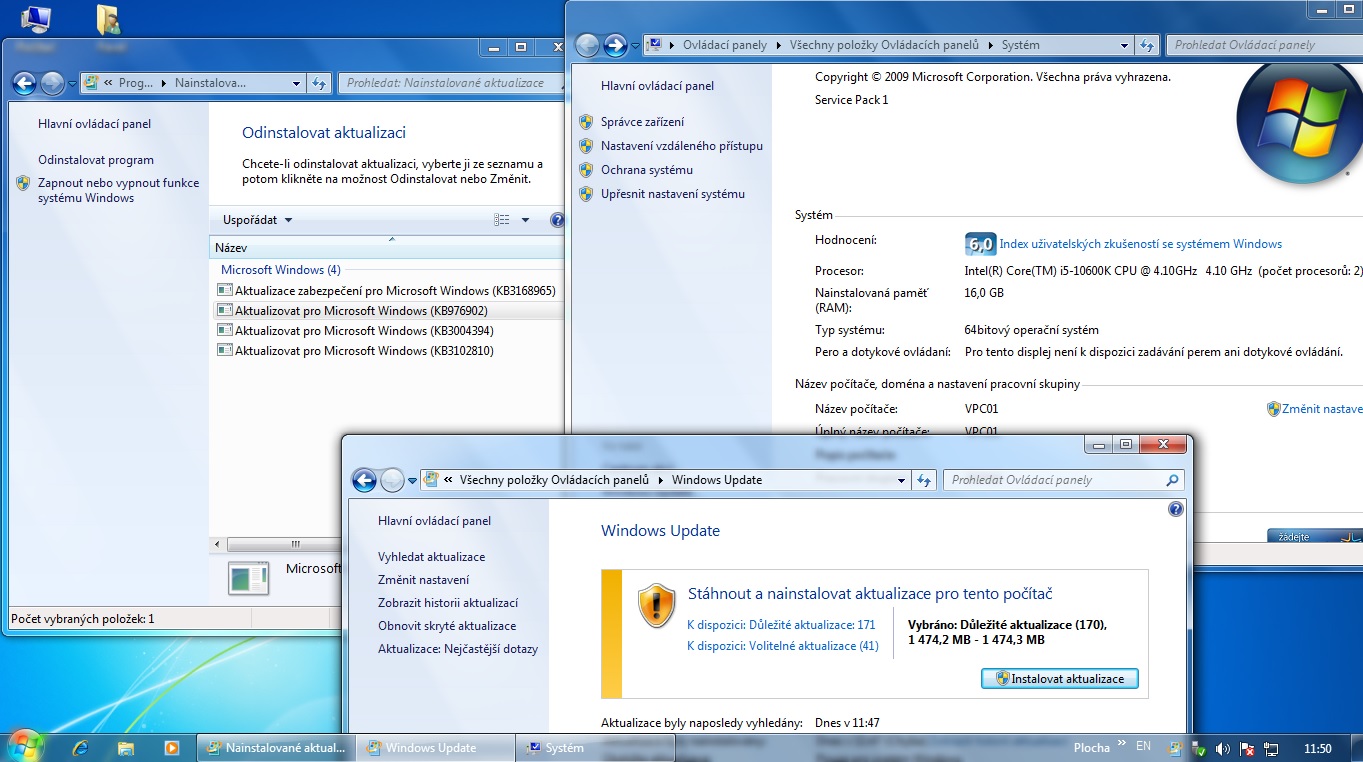Change the view in the installed updates list
The image size is (1363, 762).
click(502, 220)
